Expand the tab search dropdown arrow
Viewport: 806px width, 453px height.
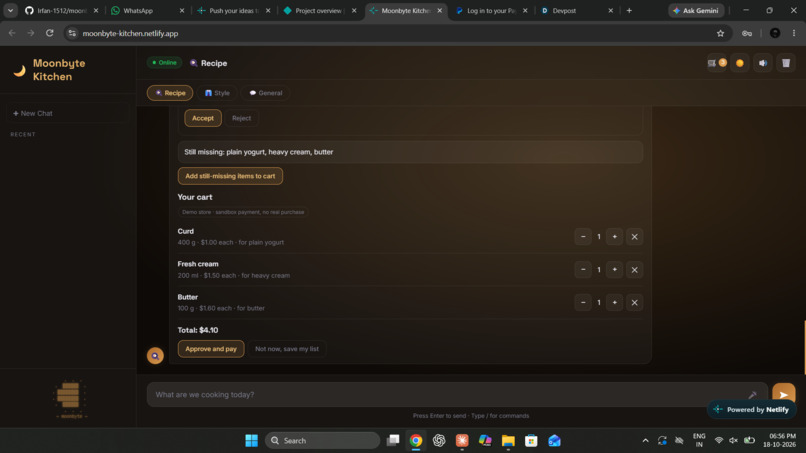tap(10, 10)
